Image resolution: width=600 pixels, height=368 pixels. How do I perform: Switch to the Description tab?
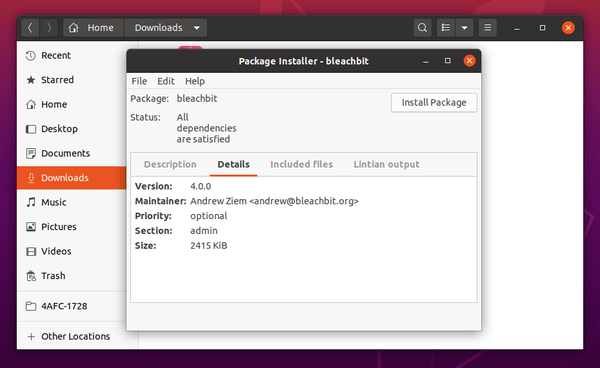(x=170, y=164)
